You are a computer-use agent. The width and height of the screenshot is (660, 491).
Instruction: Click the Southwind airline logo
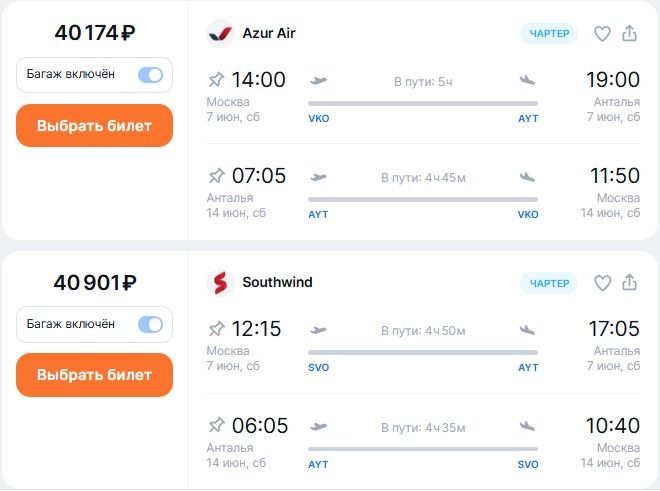(x=220, y=283)
